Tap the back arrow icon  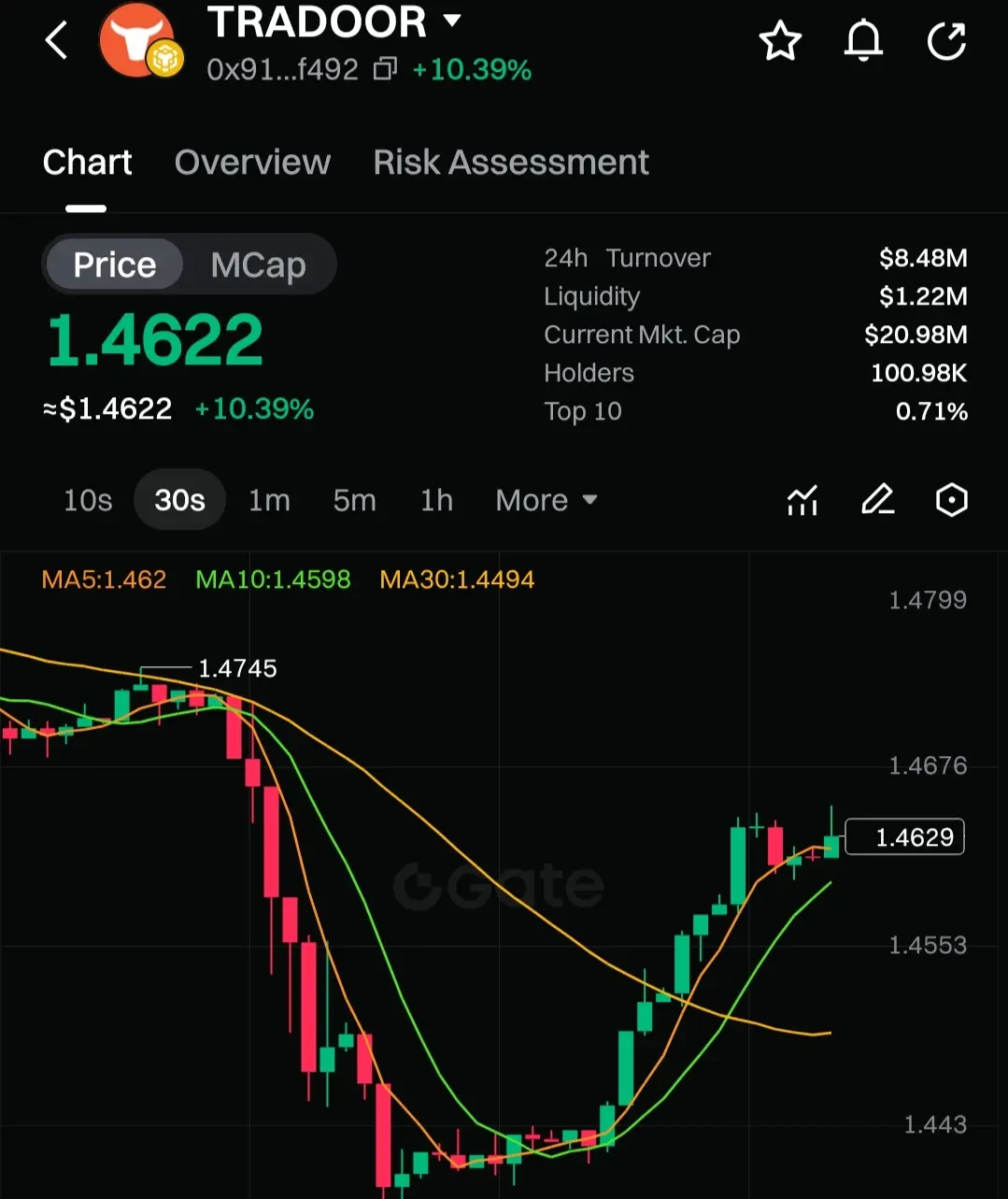pos(57,40)
